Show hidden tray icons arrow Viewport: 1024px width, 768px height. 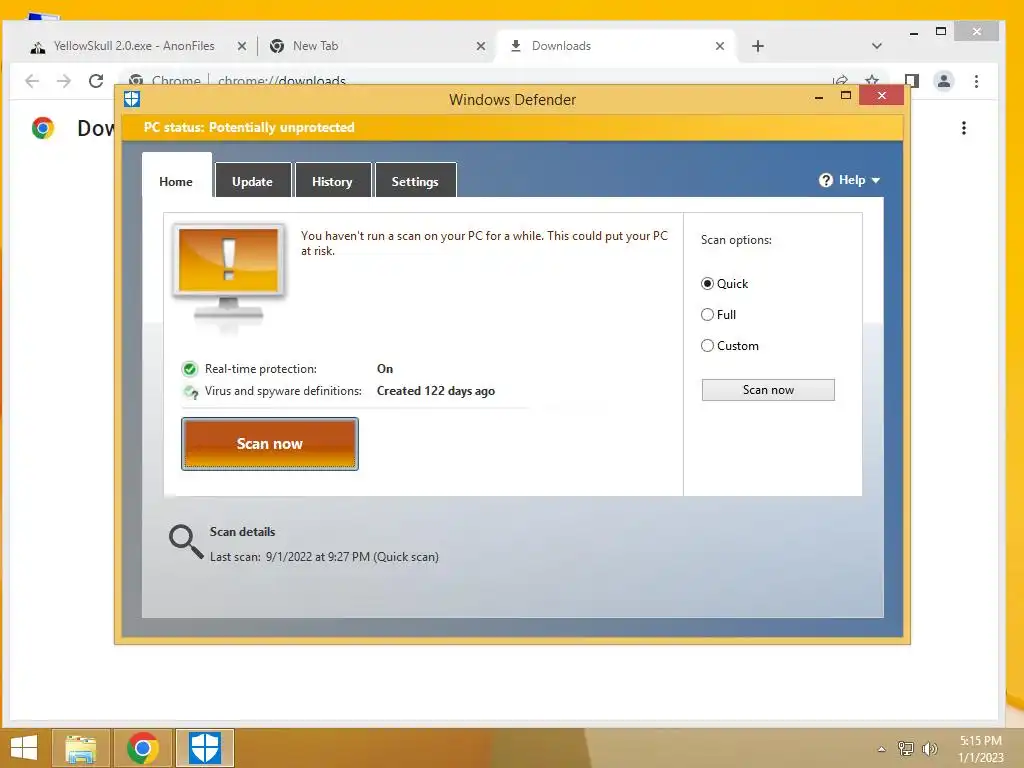tap(882, 749)
